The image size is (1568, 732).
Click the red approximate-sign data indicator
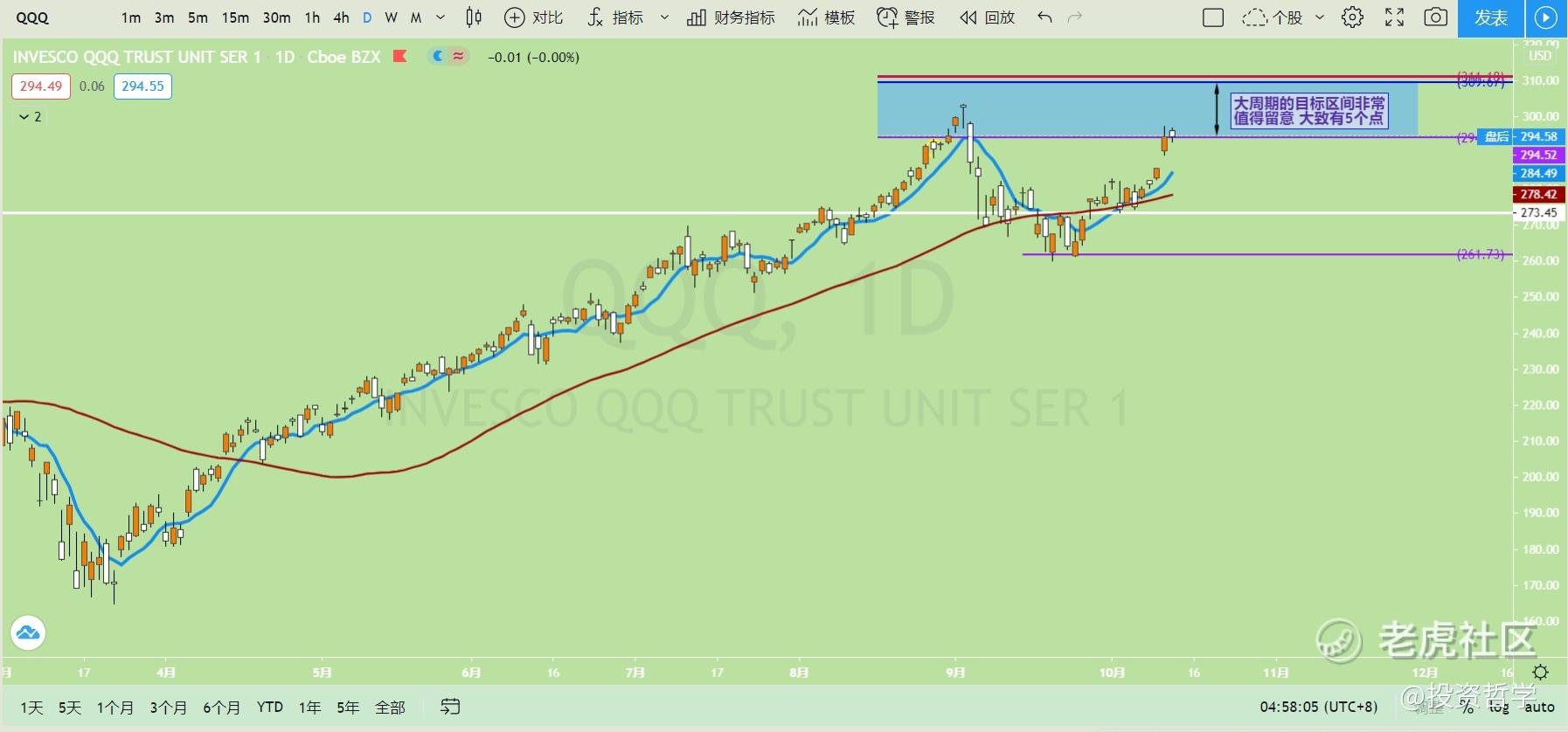tap(458, 57)
